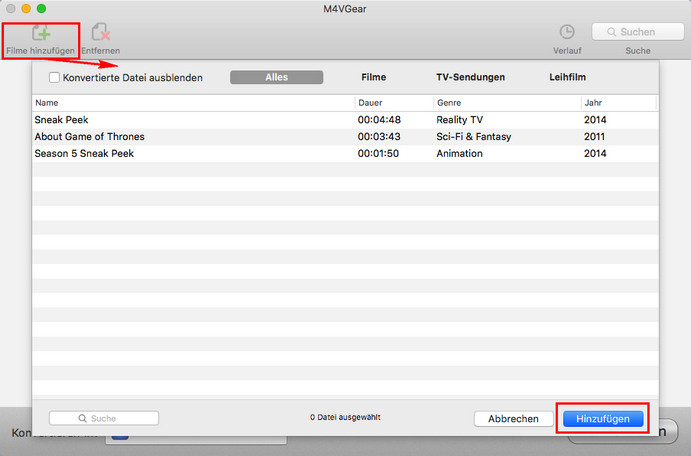Sort by the Genre column header
The image size is (691, 456).
507,103
